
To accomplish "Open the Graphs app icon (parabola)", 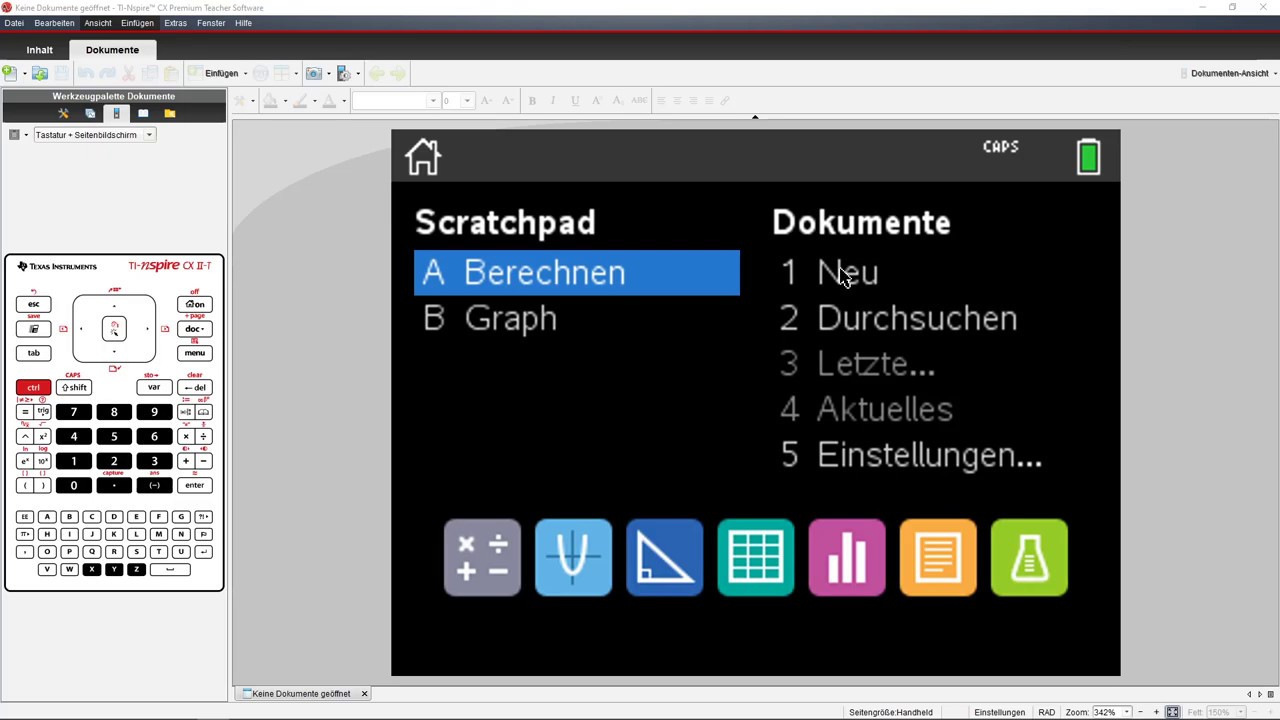I will 573,558.
